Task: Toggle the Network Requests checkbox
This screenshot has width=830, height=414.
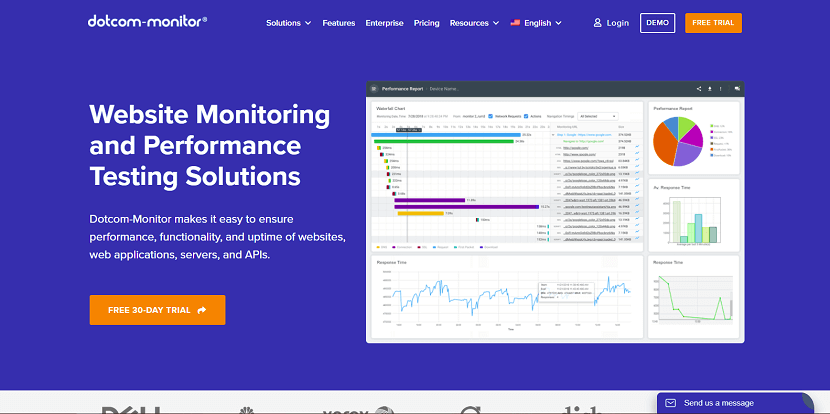Action: pyautogui.click(x=491, y=116)
